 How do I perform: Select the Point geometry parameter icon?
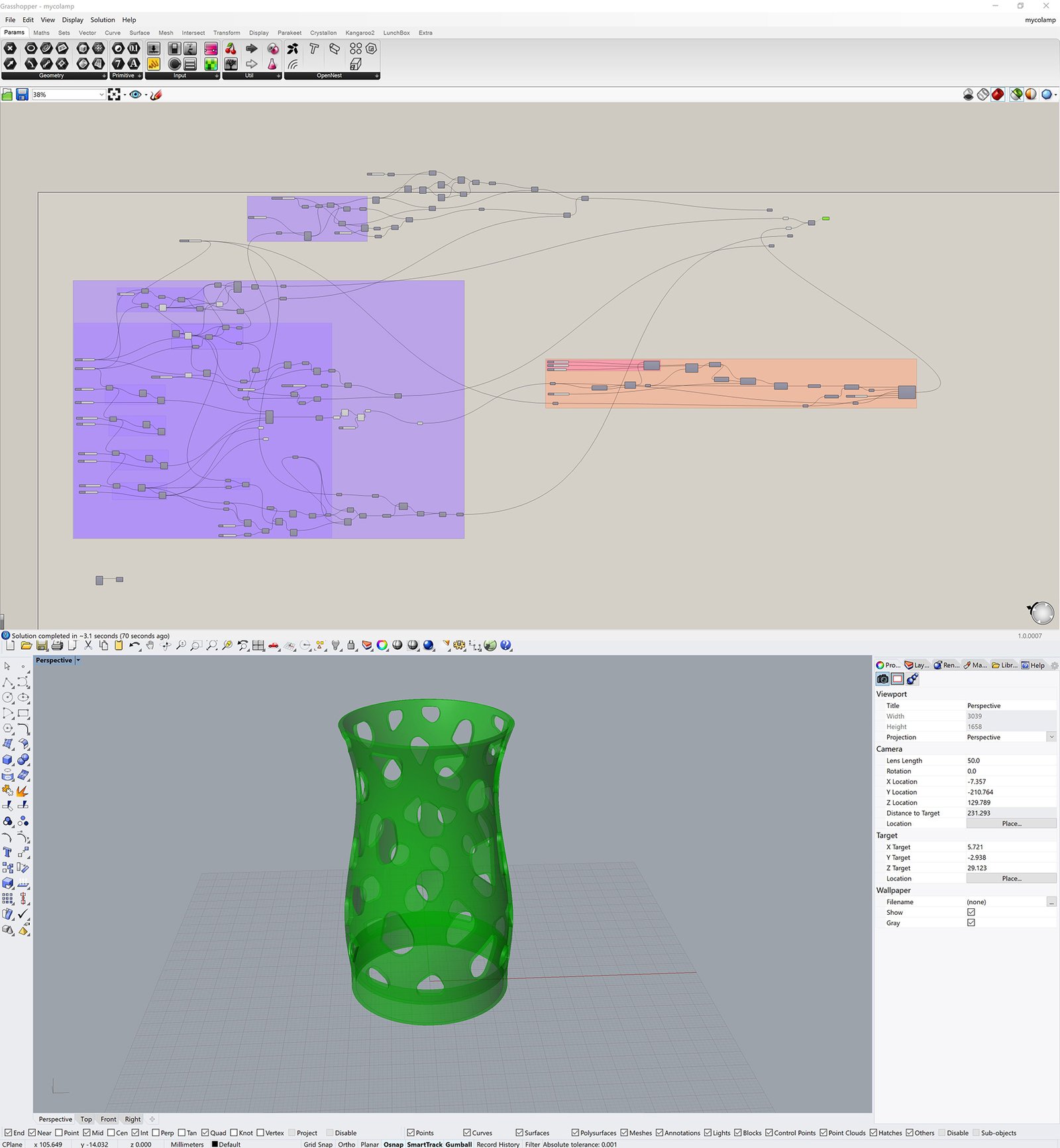pos(10,48)
